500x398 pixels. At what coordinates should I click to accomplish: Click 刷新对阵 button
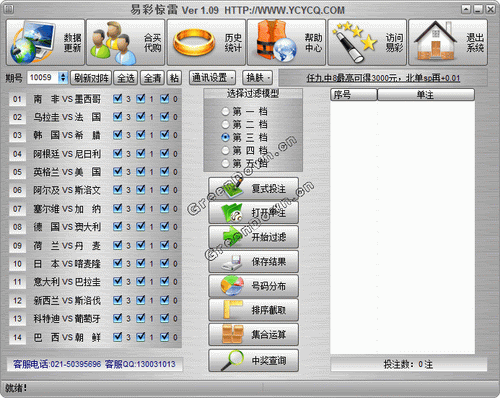91,78
